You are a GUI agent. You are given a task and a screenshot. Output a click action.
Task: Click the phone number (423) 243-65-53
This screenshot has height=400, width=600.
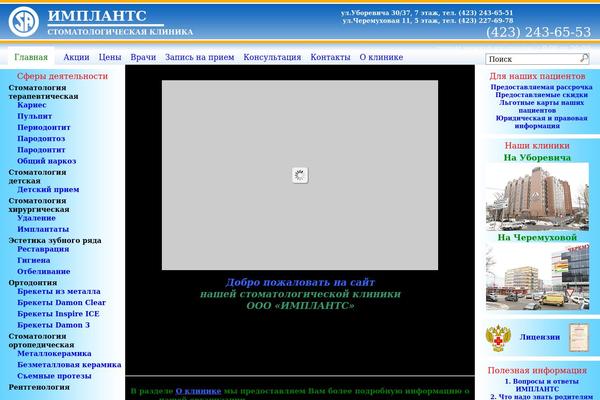tap(538, 32)
